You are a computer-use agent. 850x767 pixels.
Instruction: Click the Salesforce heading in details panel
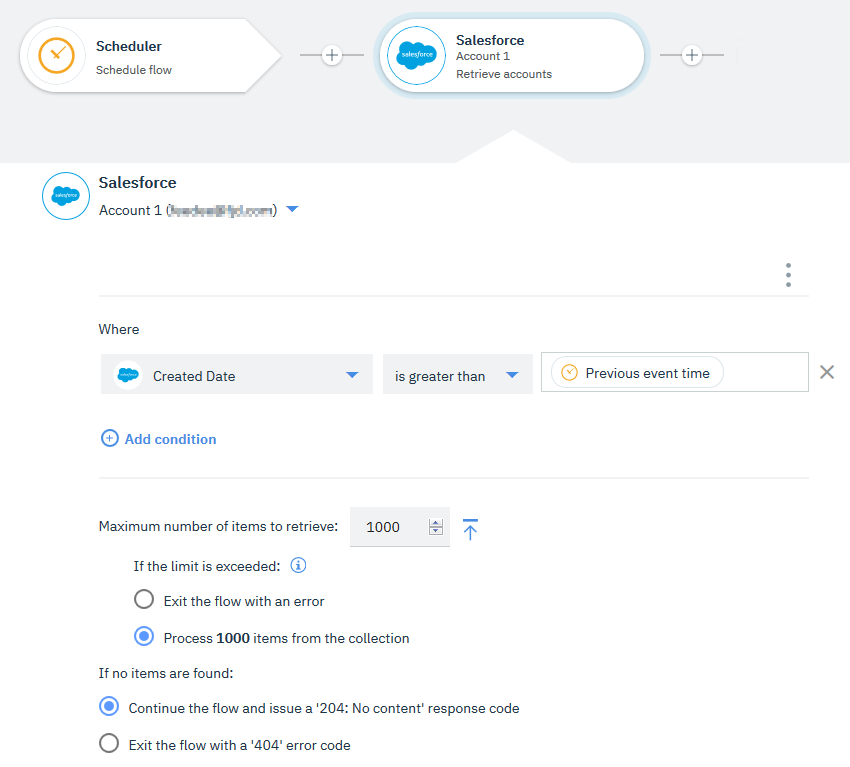tap(137, 183)
